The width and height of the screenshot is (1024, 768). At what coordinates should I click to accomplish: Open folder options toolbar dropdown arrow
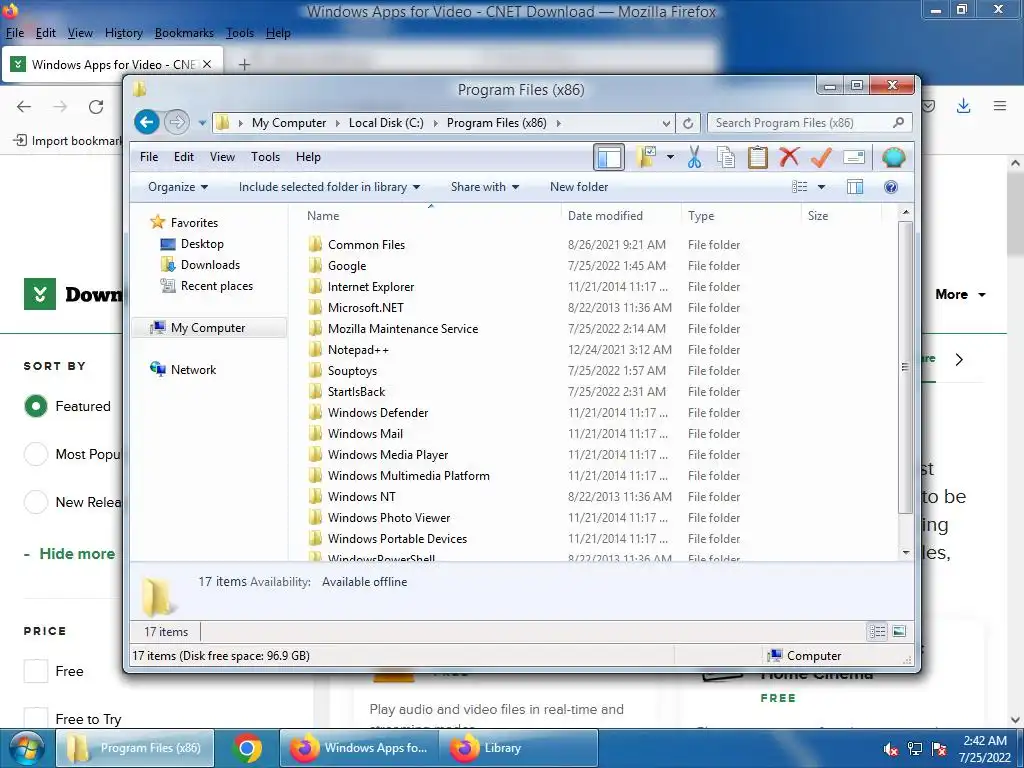[x=670, y=157]
